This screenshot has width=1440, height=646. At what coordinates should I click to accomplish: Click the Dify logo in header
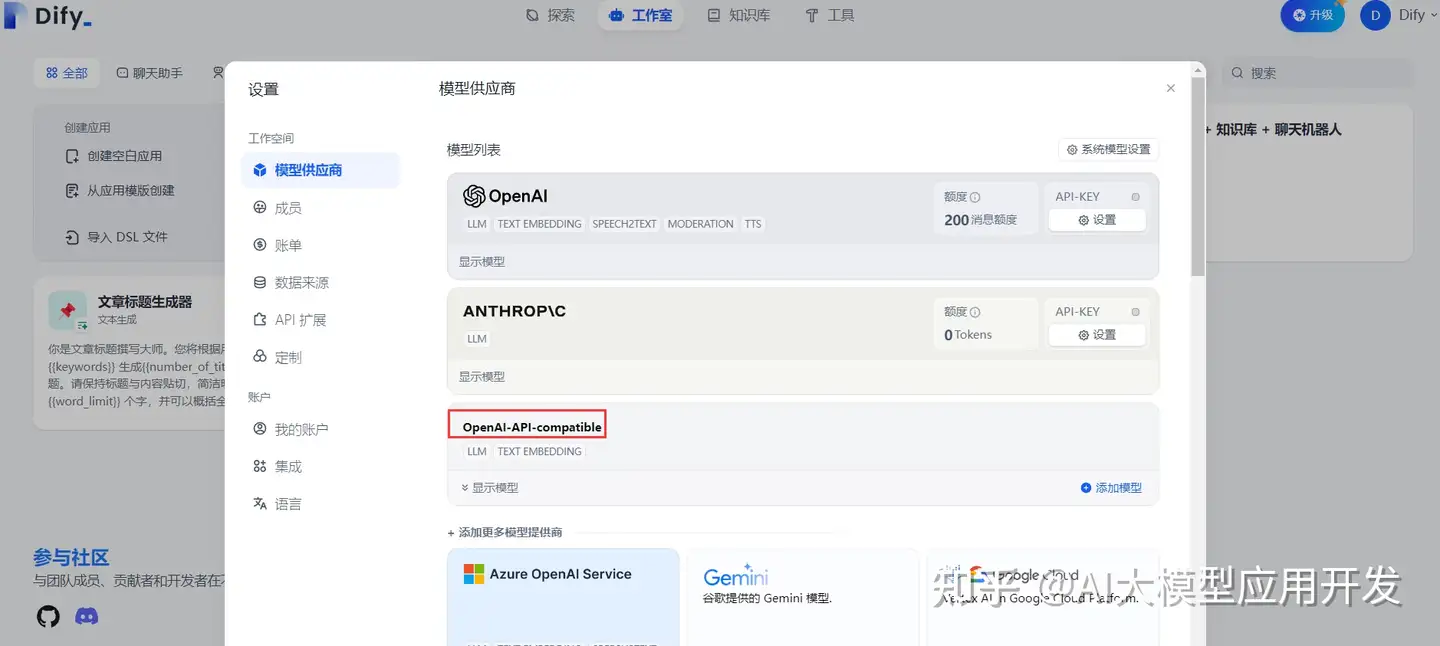pos(47,16)
